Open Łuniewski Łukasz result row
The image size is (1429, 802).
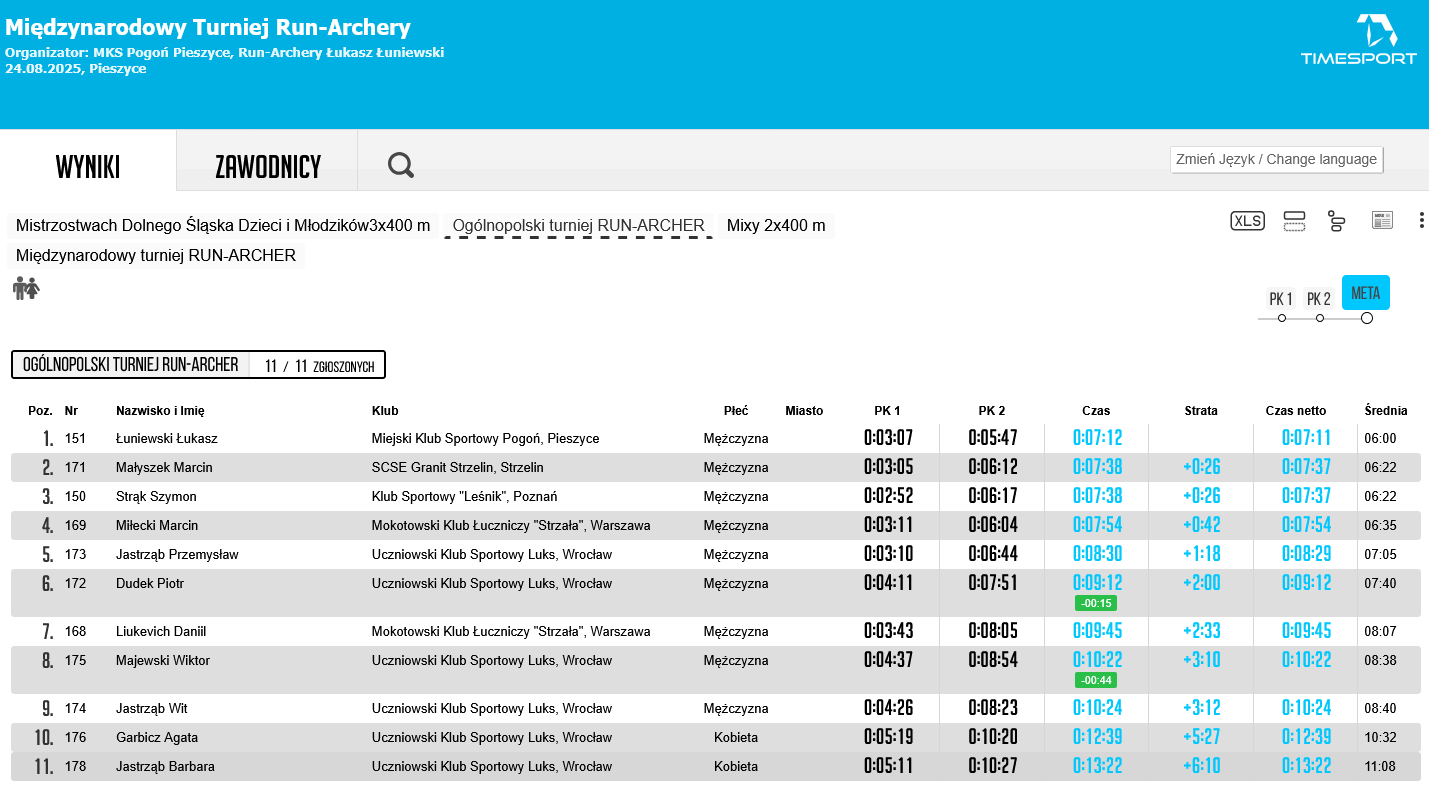point(167,438)
